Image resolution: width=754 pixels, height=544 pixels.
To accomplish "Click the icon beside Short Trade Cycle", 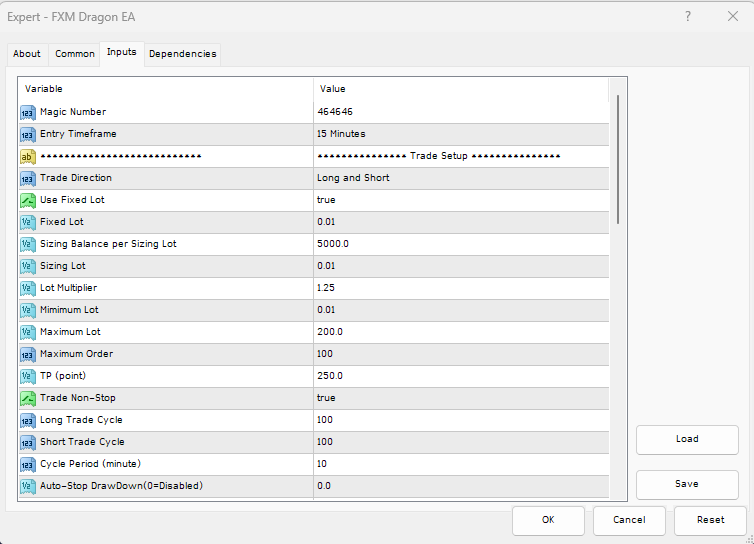I will point(28,443).
